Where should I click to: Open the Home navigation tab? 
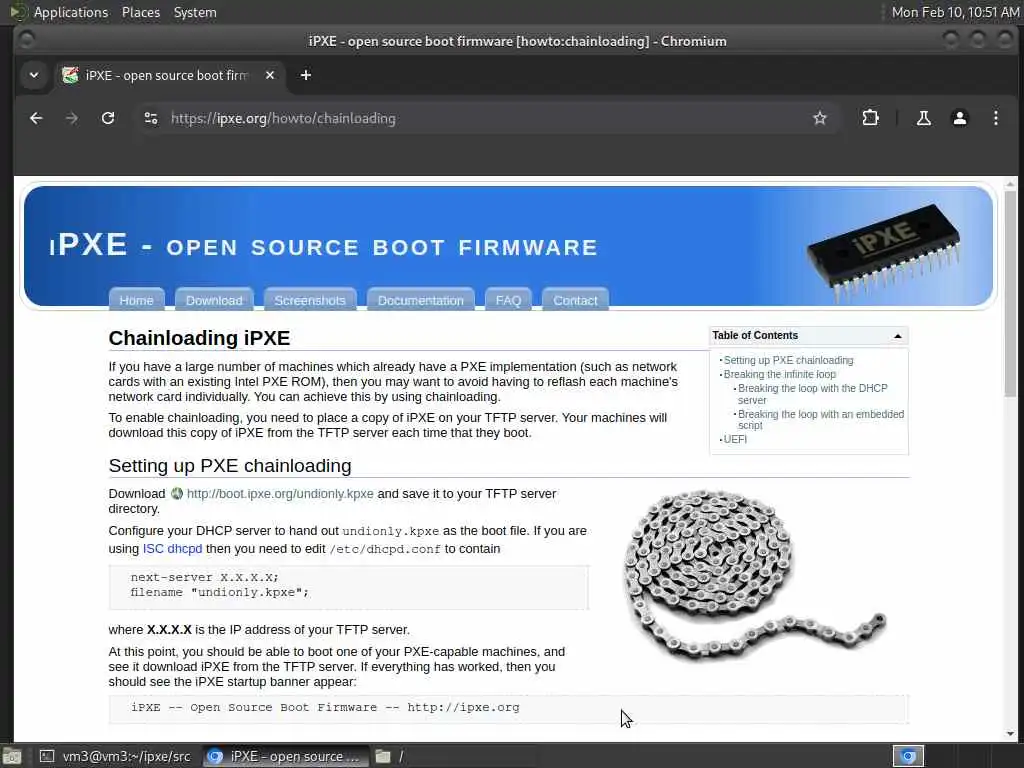point(136,299)
